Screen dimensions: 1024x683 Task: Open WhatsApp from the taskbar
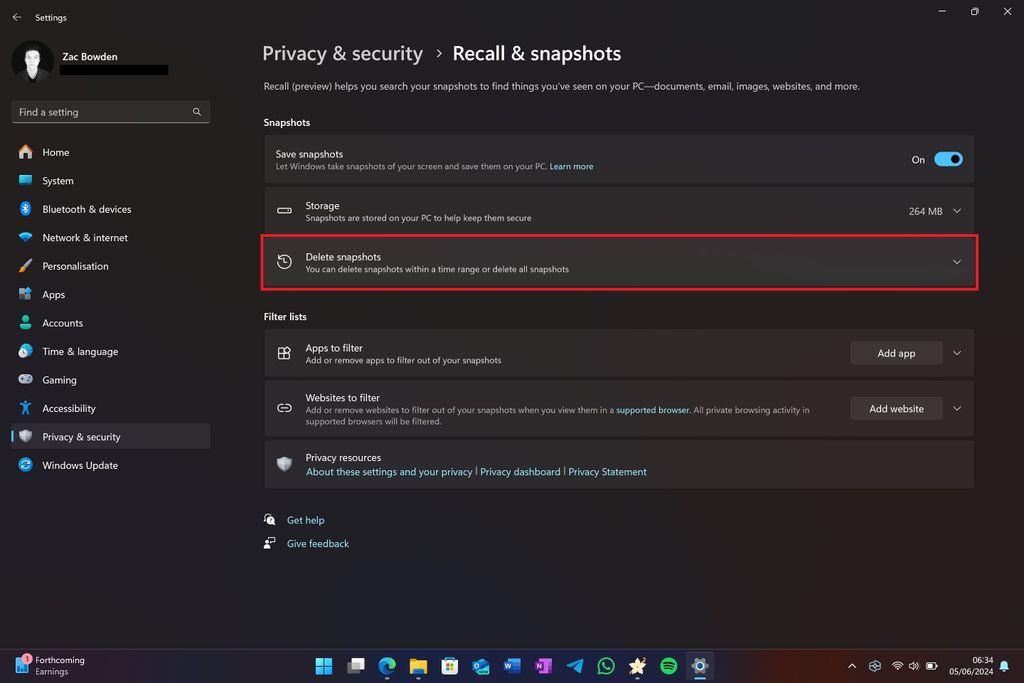[x=606, y=665]
